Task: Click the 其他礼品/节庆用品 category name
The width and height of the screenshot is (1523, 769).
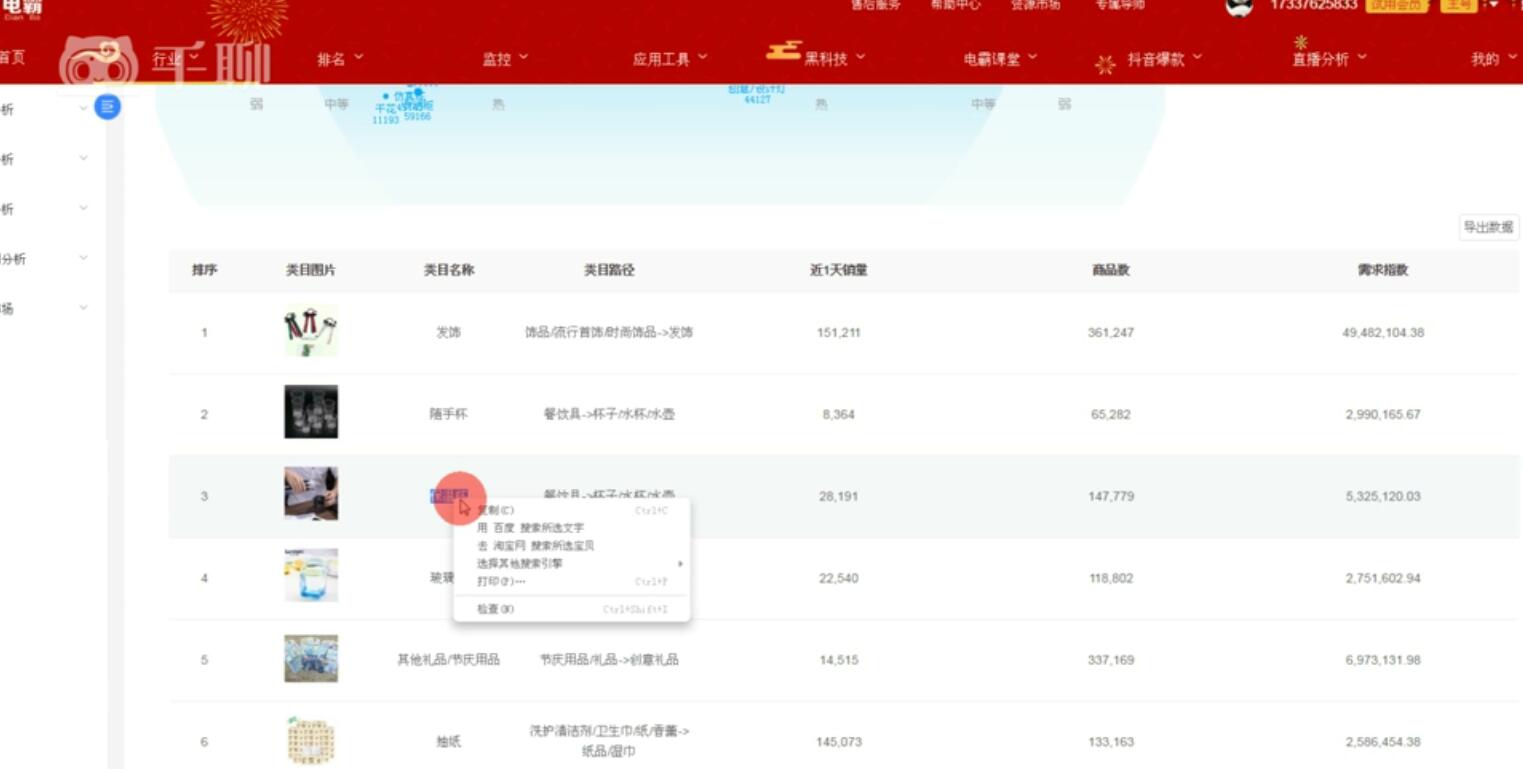Action: [448, 660]
